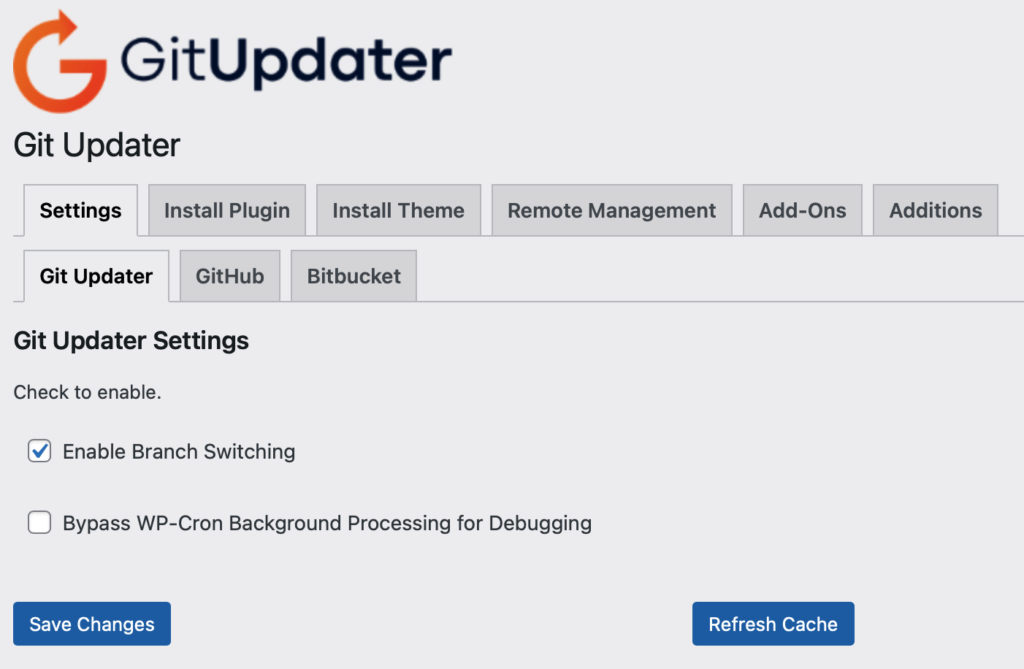1024x669 pixels.
Task: Select the Git Updater sub-tab
Action: point(96,276)
